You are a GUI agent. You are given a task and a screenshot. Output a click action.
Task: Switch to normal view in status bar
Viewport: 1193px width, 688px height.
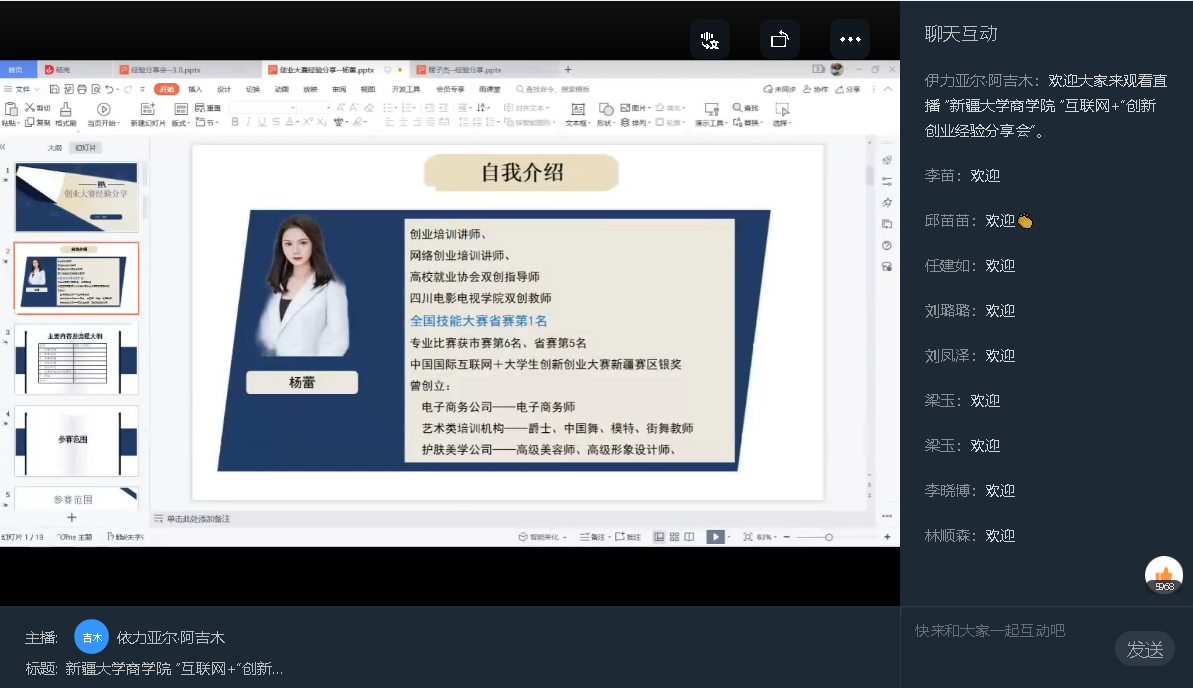[x=659, y=537]
